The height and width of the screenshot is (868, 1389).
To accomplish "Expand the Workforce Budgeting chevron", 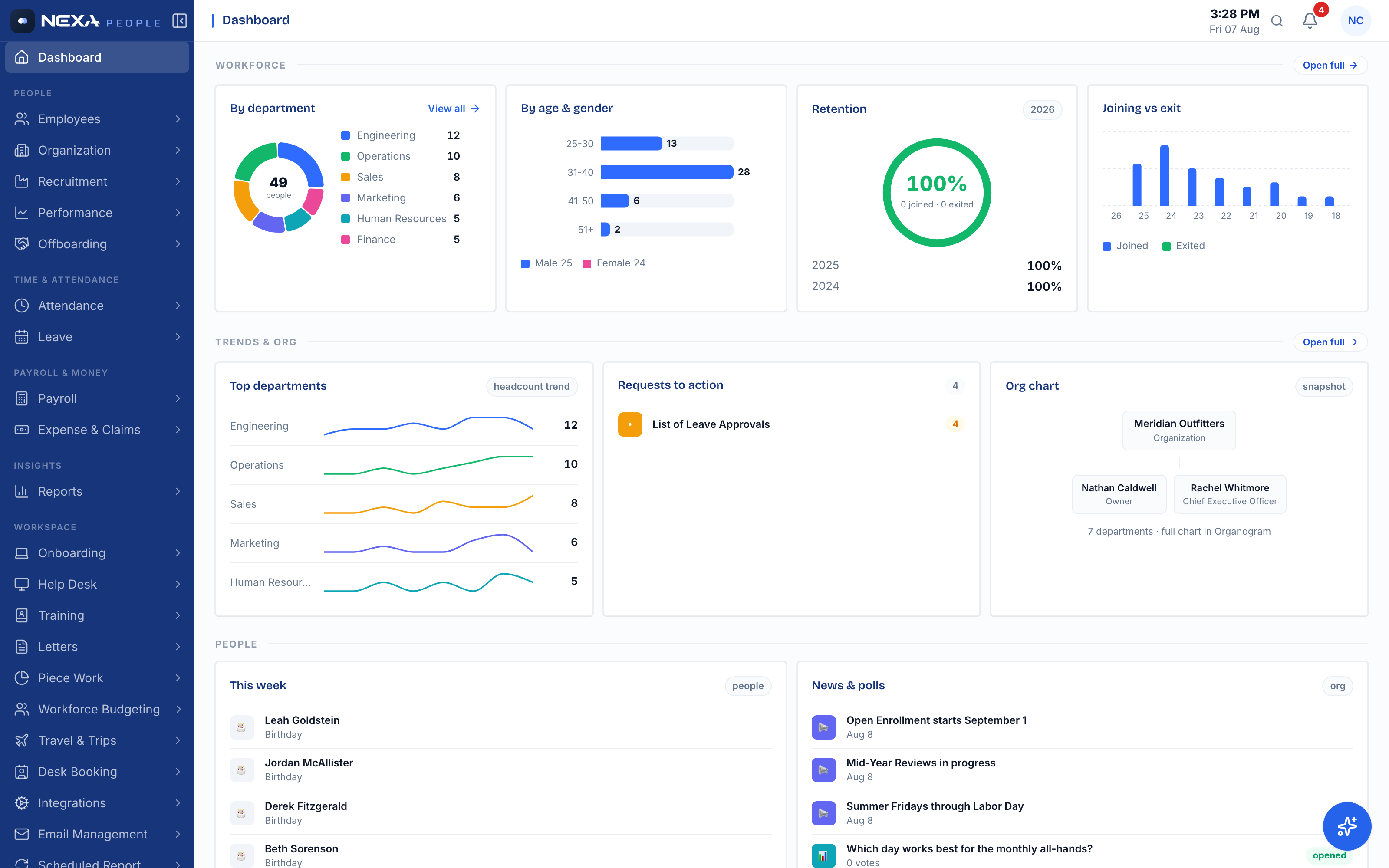I will [178, 710].
